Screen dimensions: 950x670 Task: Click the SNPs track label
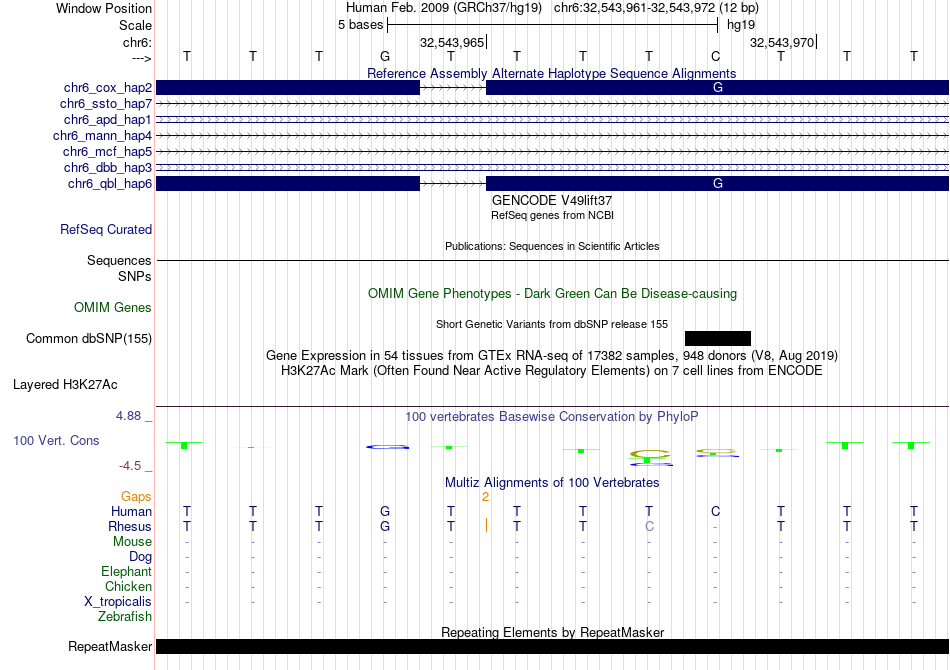point(135,276)
